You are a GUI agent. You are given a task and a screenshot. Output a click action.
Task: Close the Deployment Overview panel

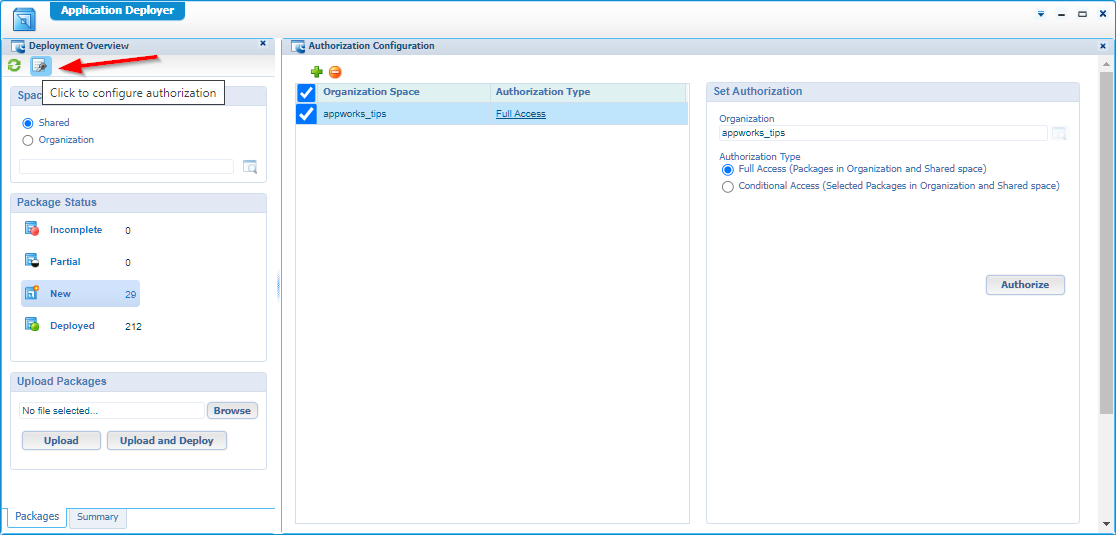click(263, 43)
